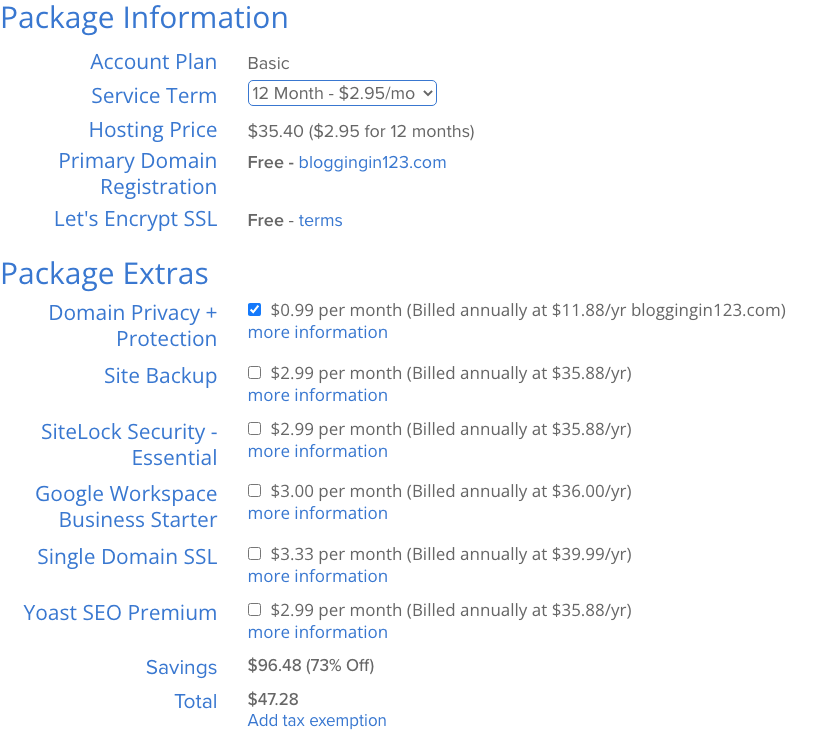Enable the Yoast SEO Premium add-on
Image resolution: width=814 pixels, height=736 pixels.
point(254,609)
